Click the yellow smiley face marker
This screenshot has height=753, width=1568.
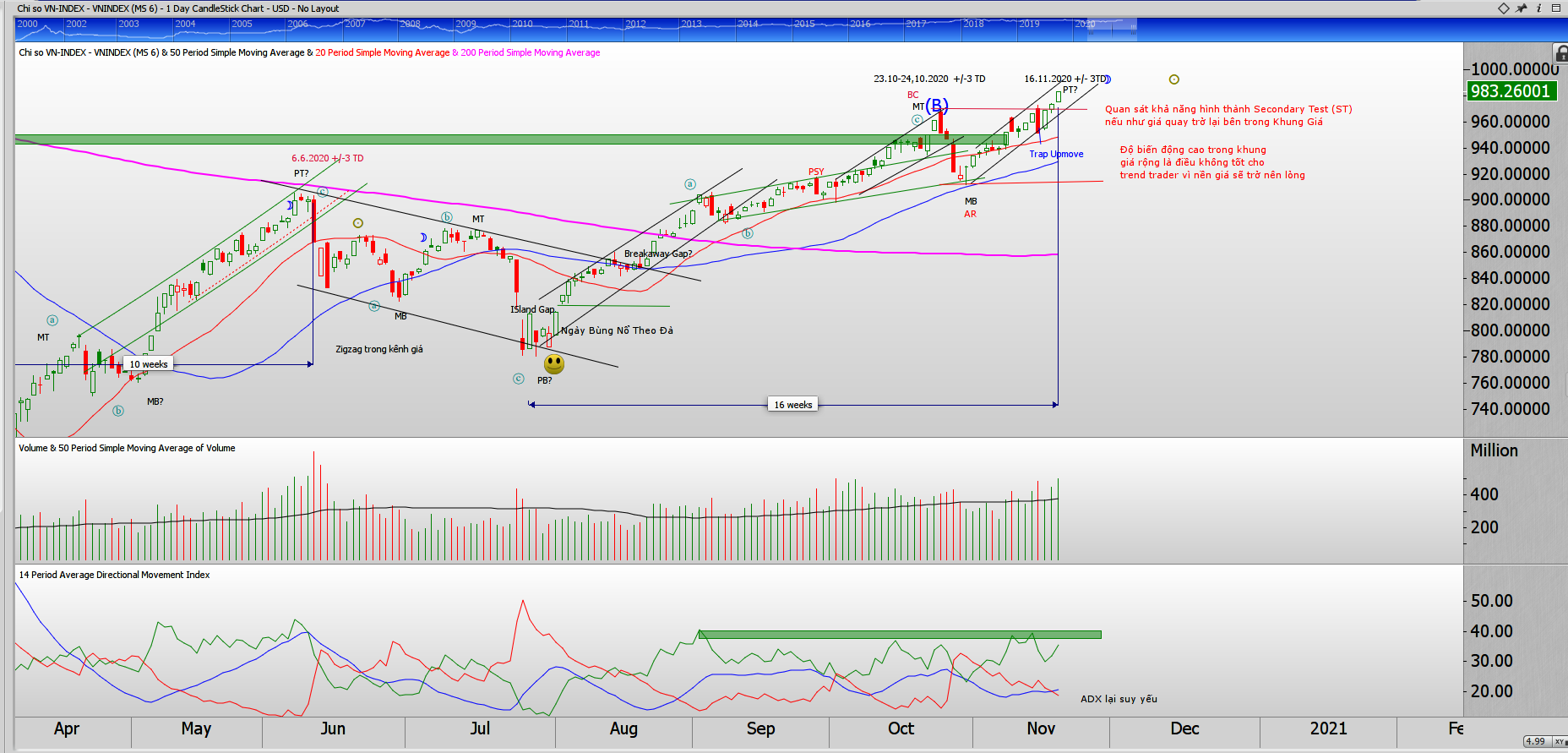tap(554, 364)
